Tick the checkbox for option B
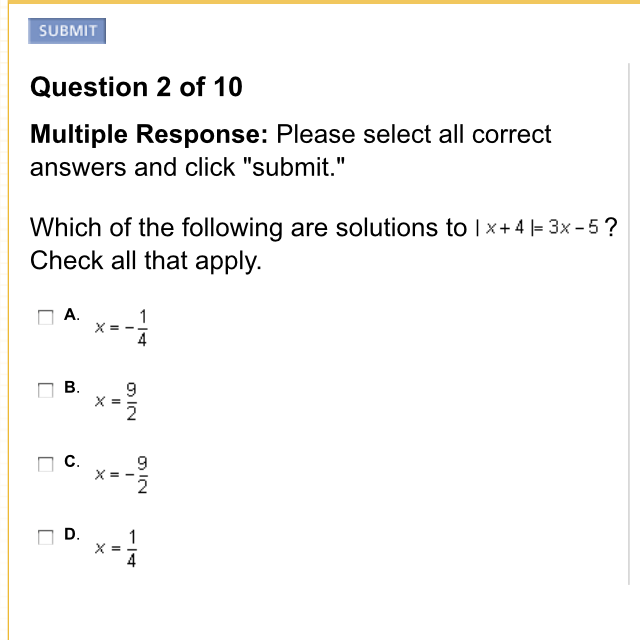 pos(45,390)
